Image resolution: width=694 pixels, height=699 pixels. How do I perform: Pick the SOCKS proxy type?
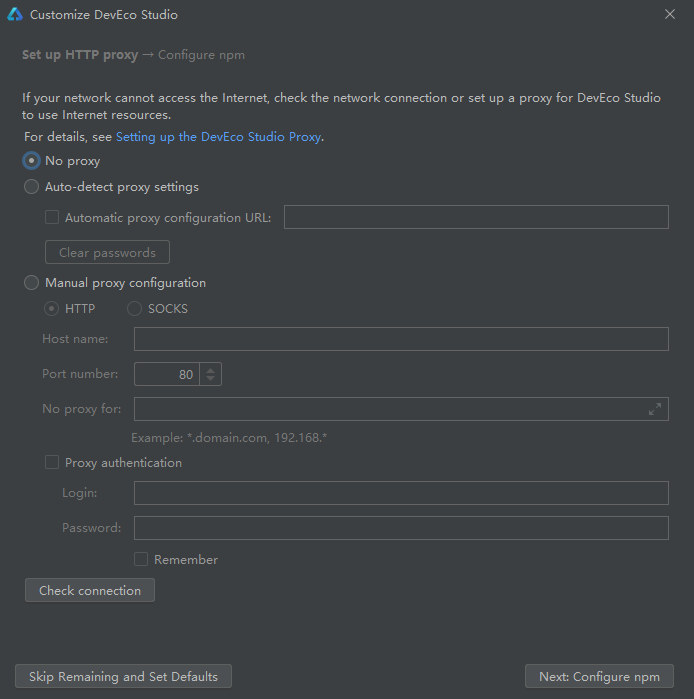click(134, 308)
